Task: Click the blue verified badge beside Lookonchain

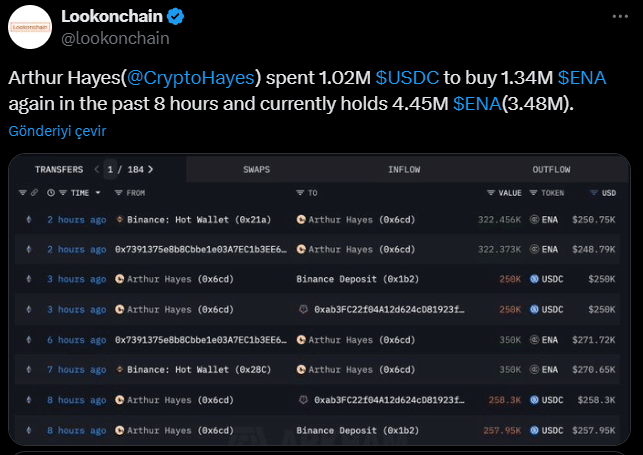Action: [175, 17]
